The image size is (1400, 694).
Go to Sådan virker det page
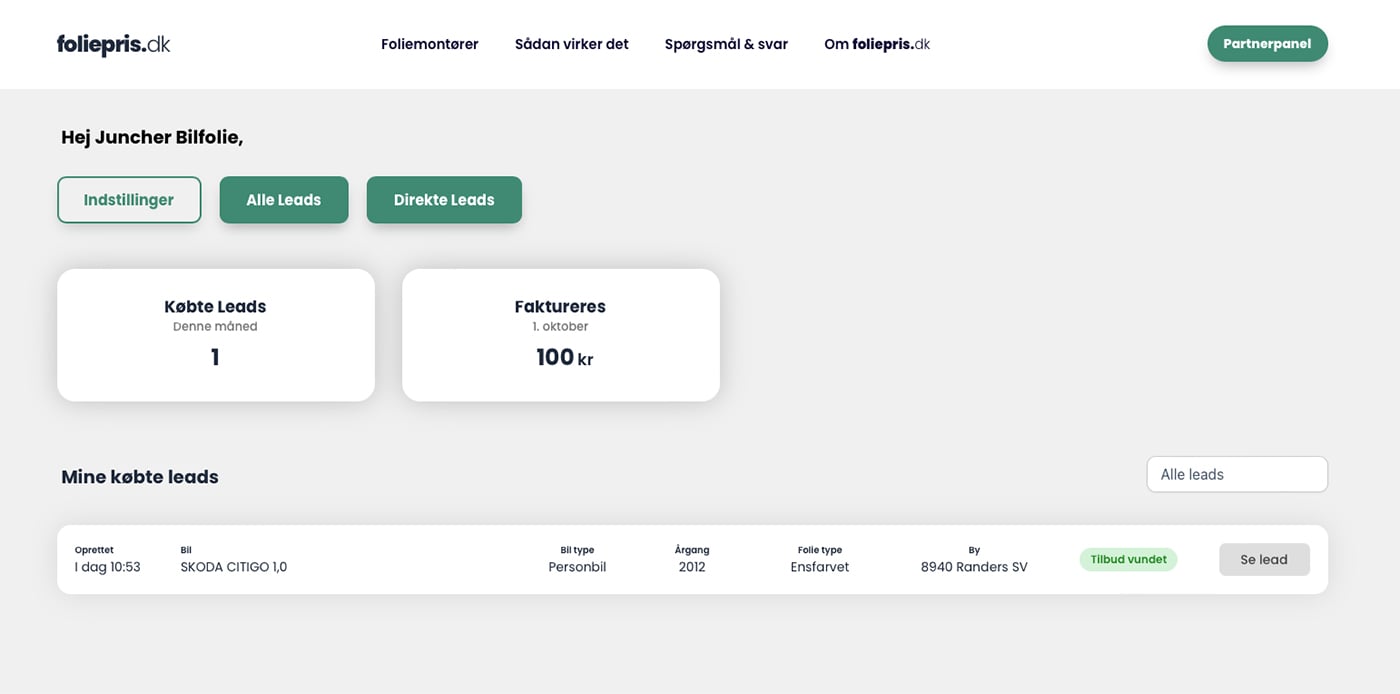pyautogui.click(x=571, y=44)
